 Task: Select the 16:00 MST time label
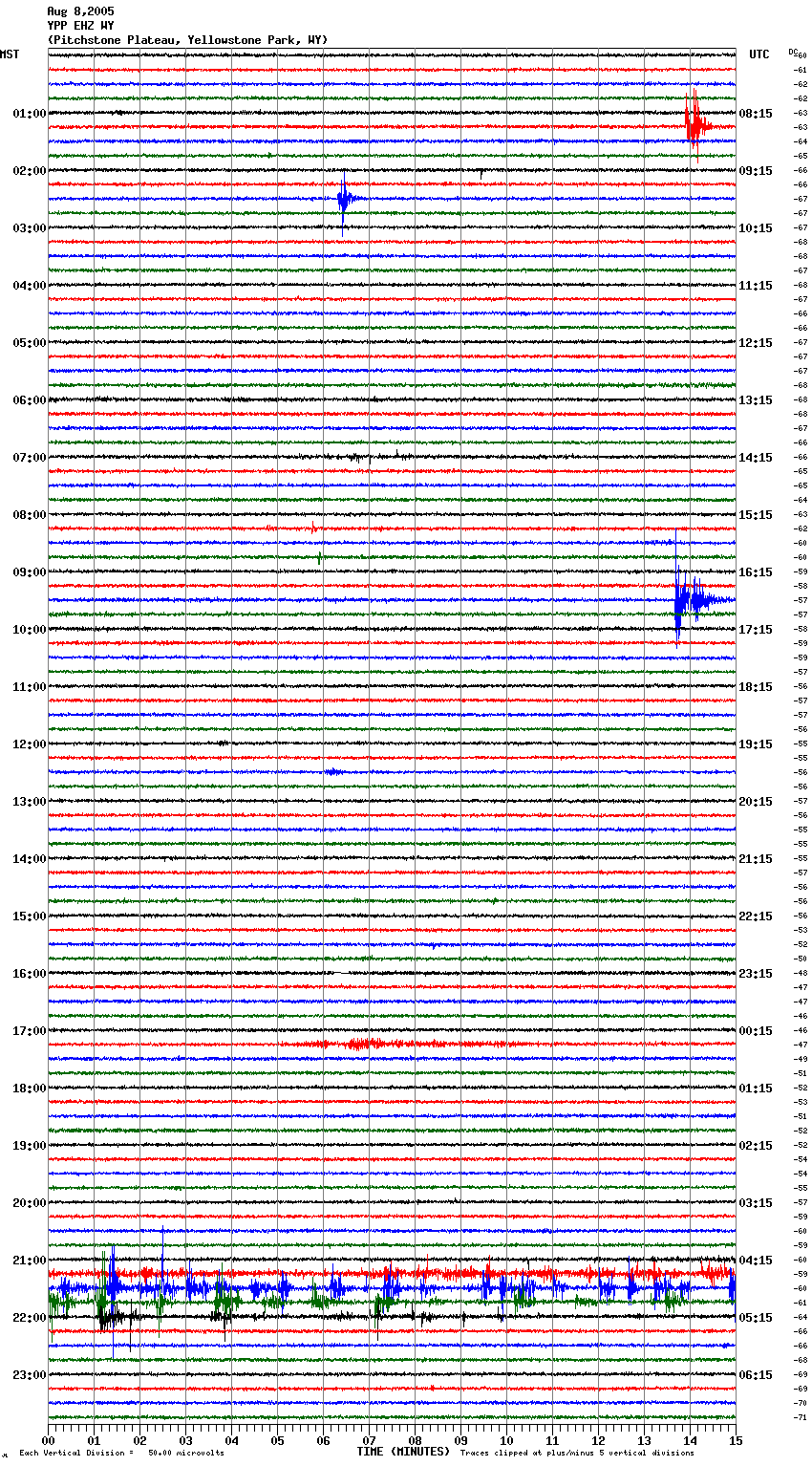(30, 974)
